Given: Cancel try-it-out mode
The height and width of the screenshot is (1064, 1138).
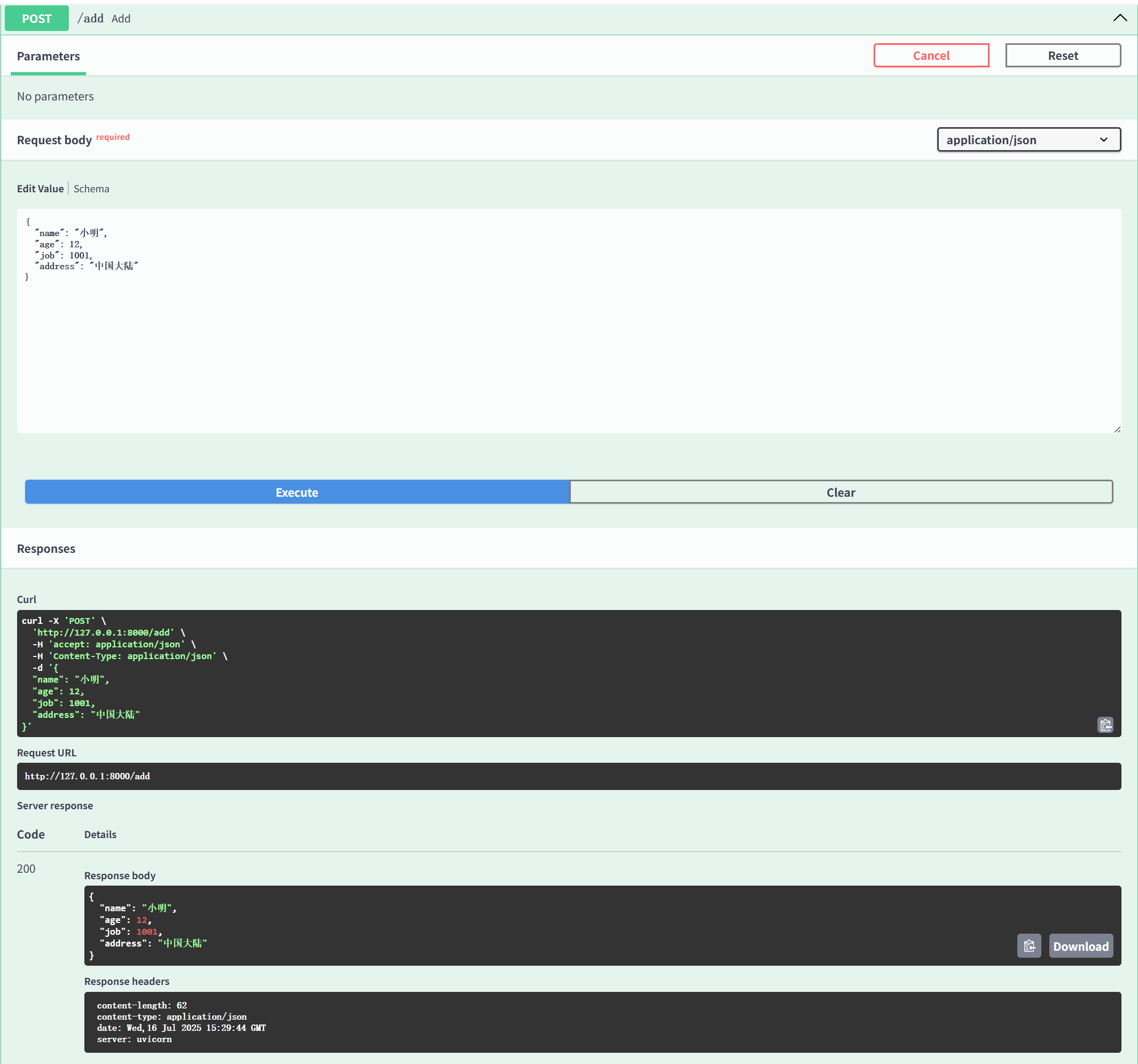Looking at the screenshot, I should (x=931, y=55).
